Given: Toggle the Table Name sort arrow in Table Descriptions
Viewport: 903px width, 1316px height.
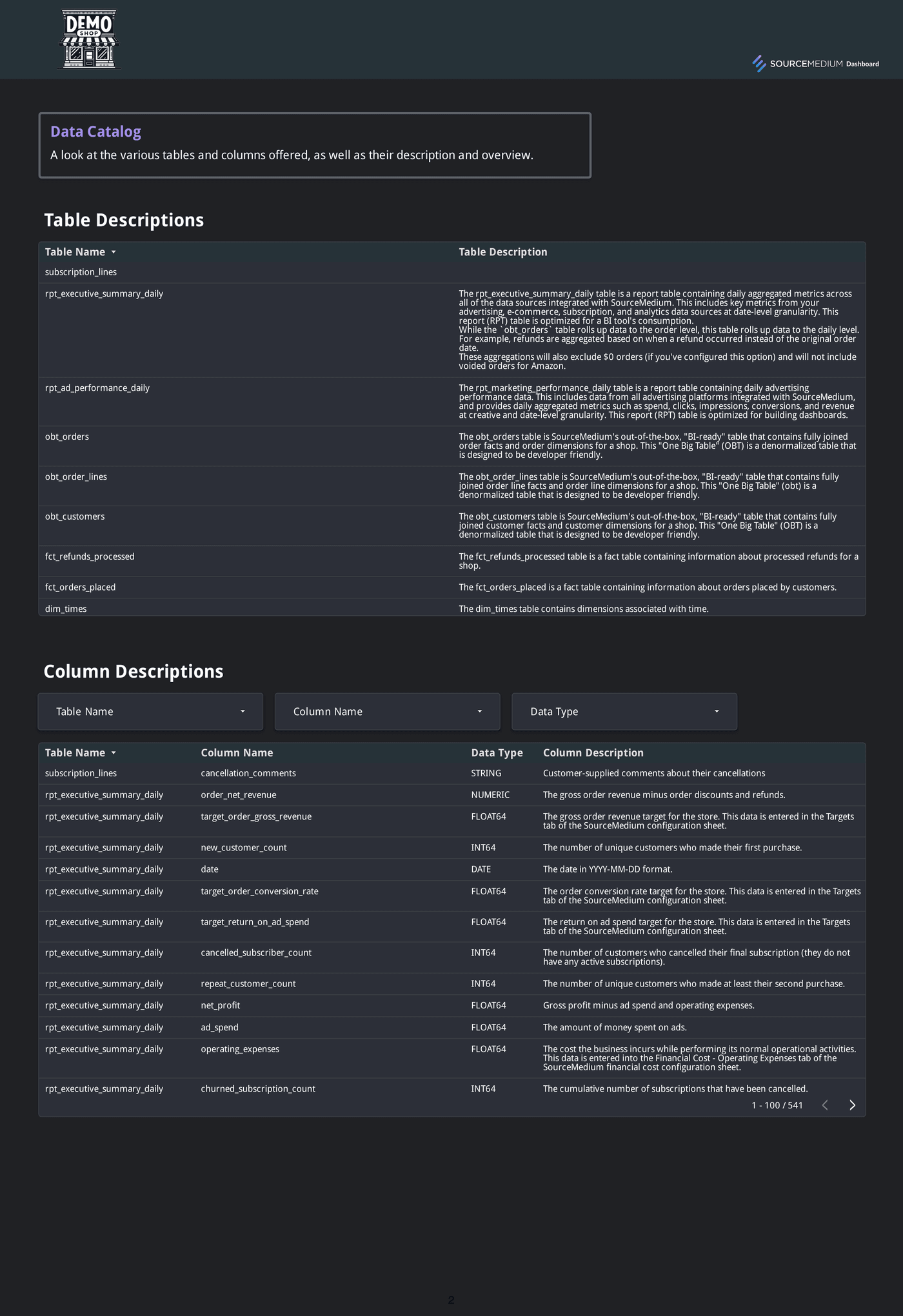Looking at the screenshot, I should coord(114,252).
